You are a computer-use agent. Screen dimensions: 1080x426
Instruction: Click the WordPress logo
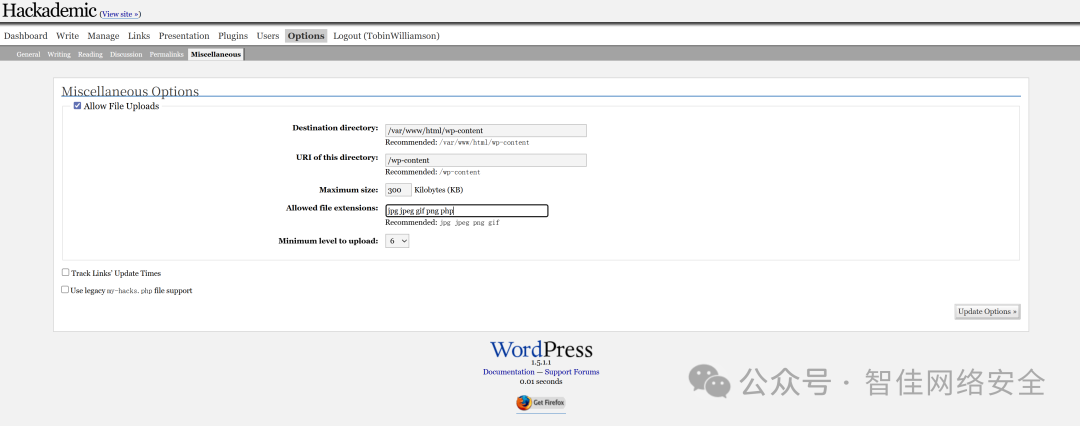(x=541, y=349)
